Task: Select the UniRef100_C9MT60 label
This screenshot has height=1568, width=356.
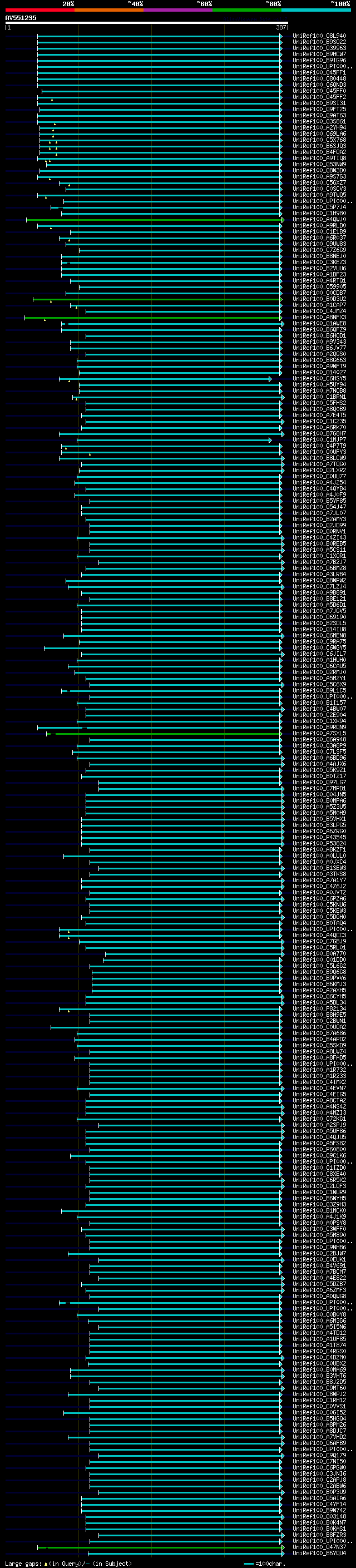Action: coord(319,1388)
